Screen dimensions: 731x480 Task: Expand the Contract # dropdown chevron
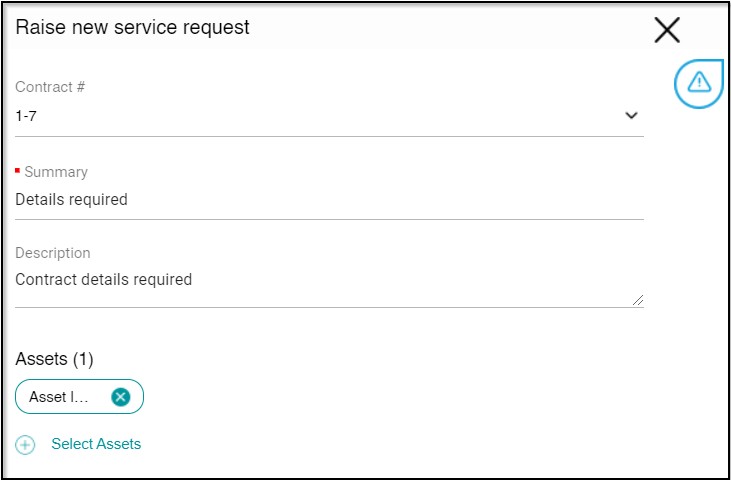pos(631,115)
